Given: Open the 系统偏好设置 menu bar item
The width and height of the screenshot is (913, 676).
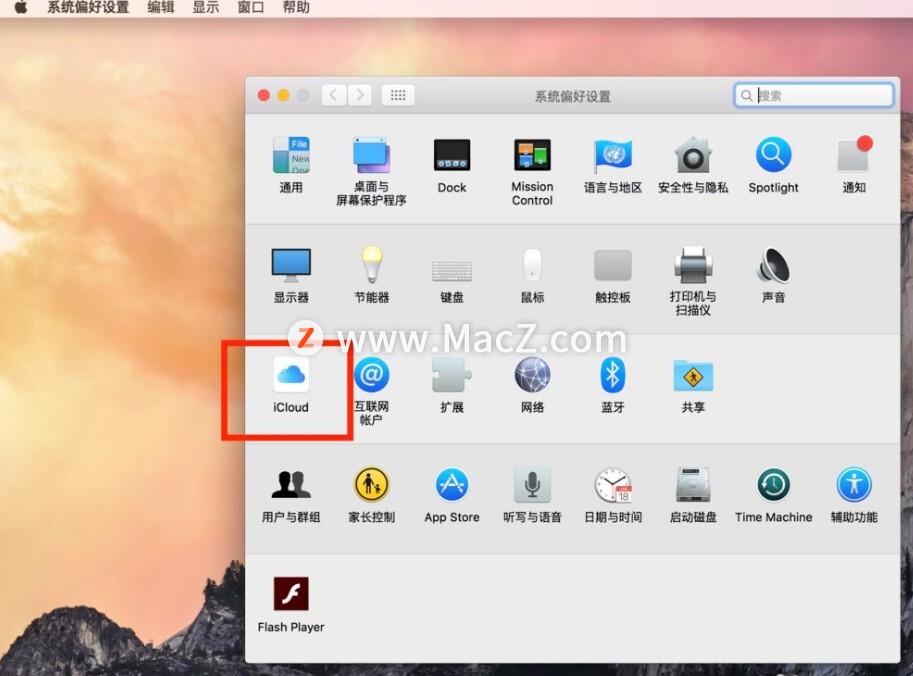Looking at the screenshot, I should (x=88, y=8).
